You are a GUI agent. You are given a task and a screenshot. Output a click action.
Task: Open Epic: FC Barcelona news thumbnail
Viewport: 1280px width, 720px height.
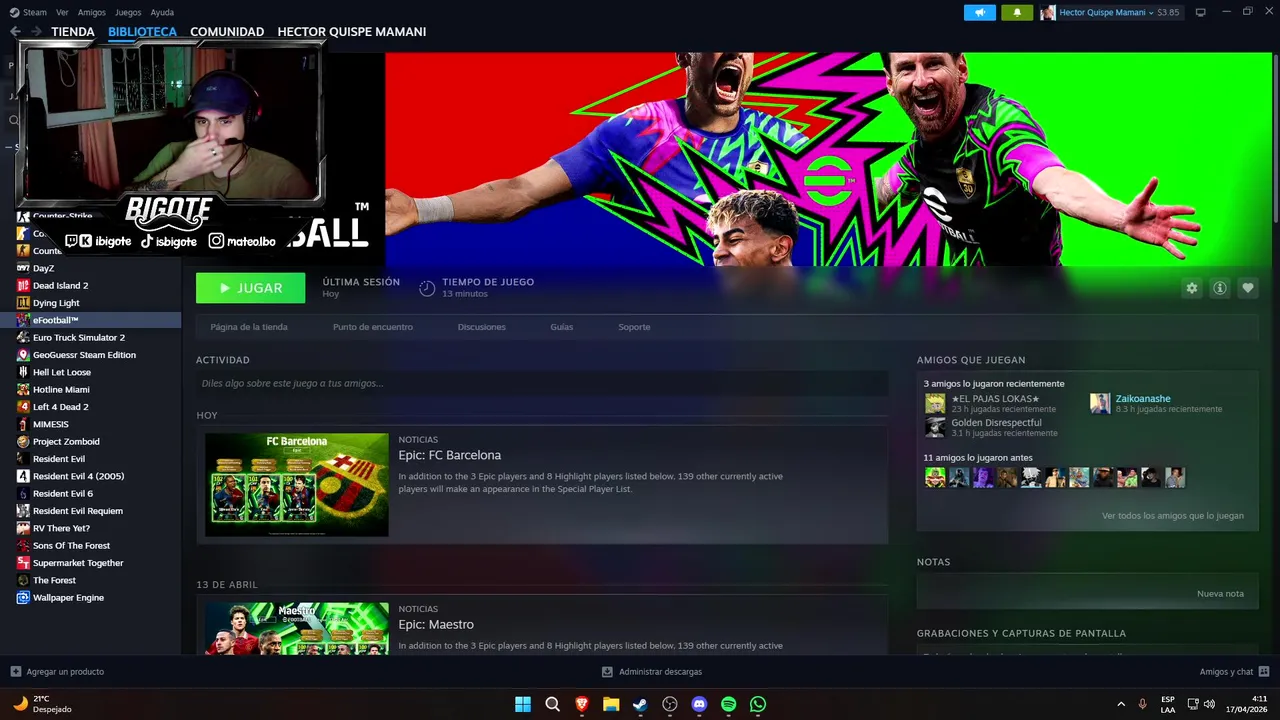[297, 485]
